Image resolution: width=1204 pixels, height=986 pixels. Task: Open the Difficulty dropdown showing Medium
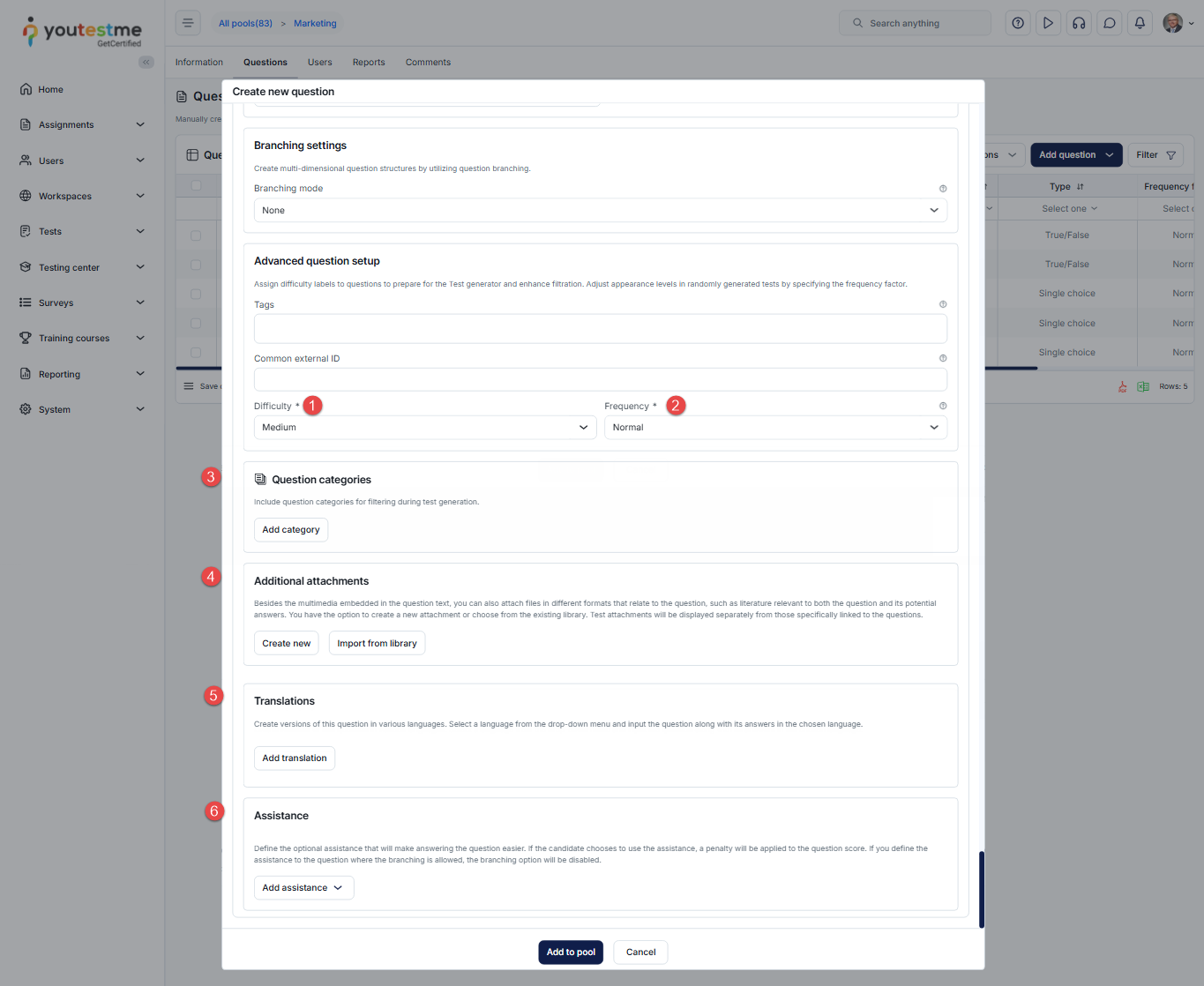point(425,427)
